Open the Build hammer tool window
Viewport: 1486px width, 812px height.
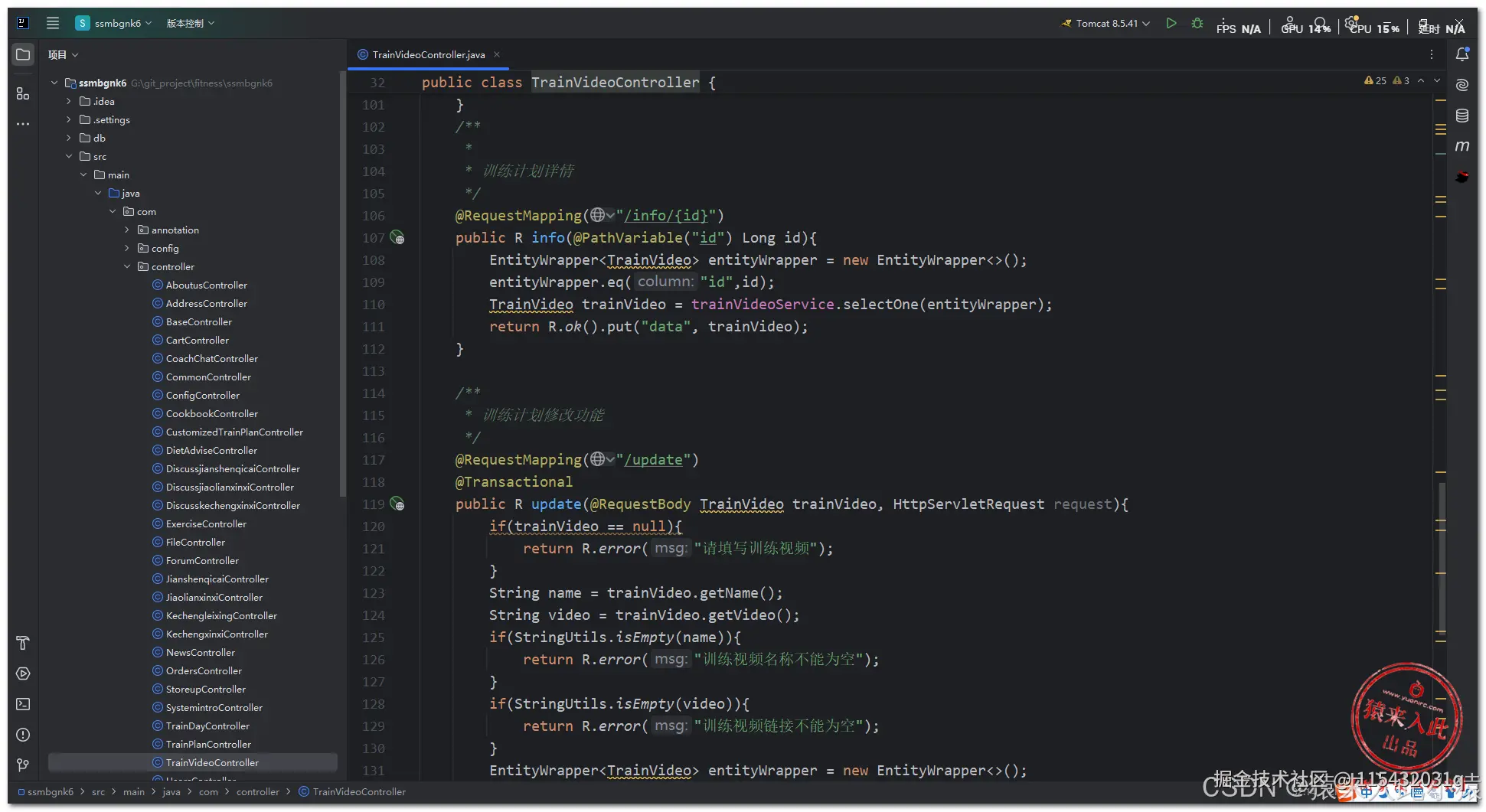(x=23, y=643)
